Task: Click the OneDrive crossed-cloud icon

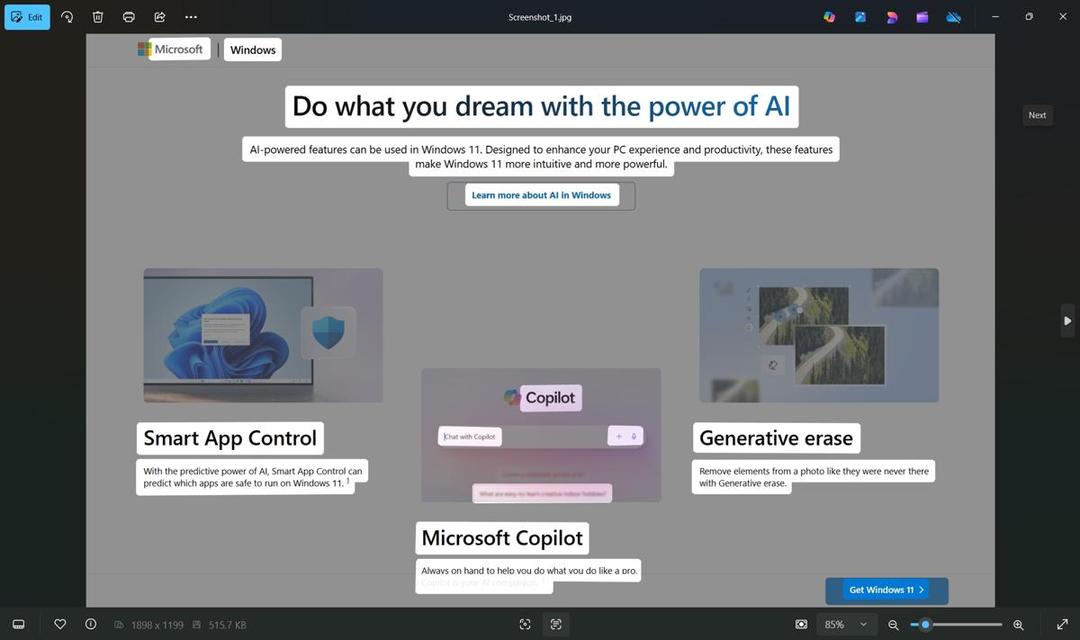Action: coord(953,17)
